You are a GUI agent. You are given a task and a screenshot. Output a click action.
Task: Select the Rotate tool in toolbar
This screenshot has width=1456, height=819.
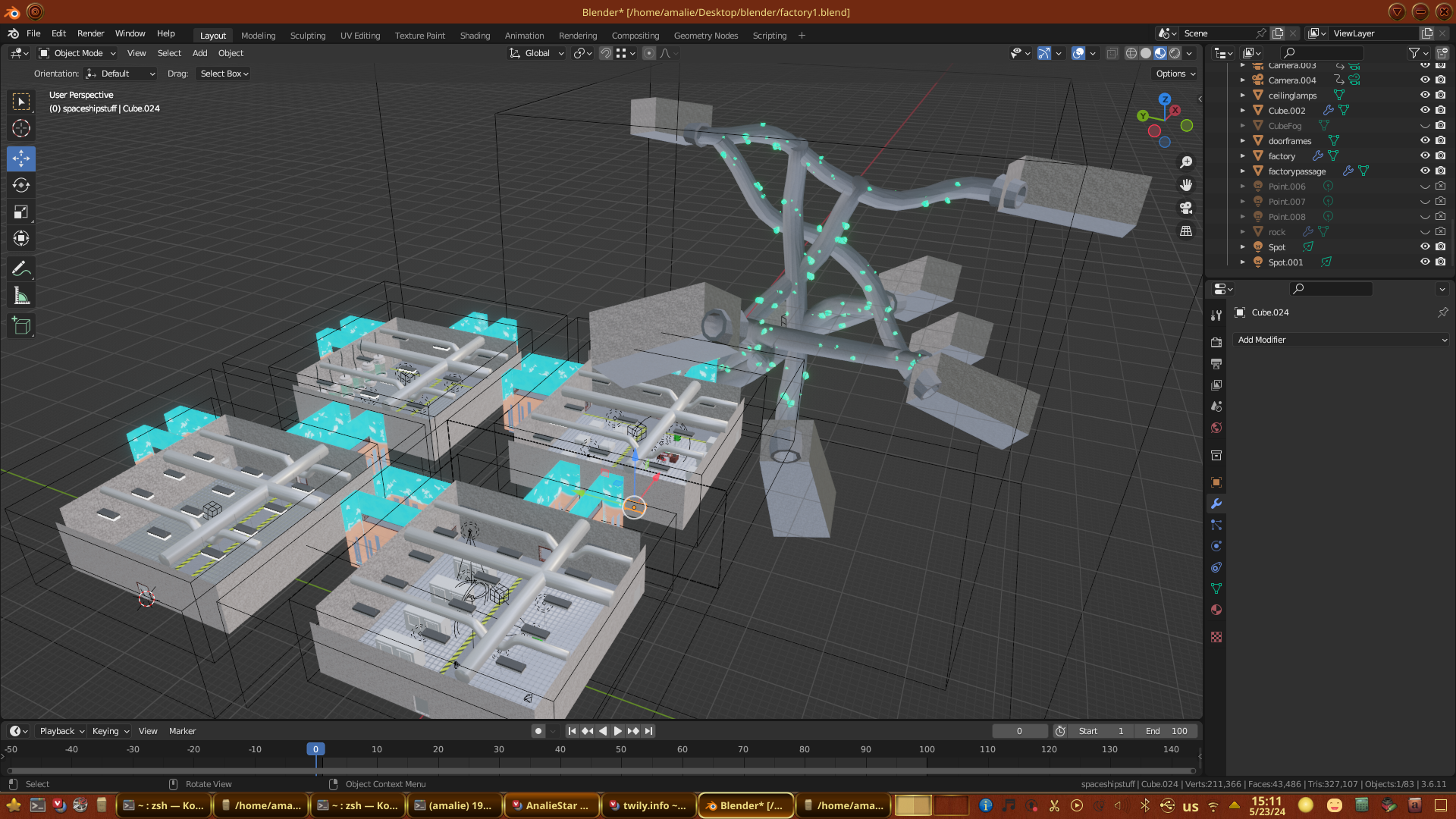point(21,186)
